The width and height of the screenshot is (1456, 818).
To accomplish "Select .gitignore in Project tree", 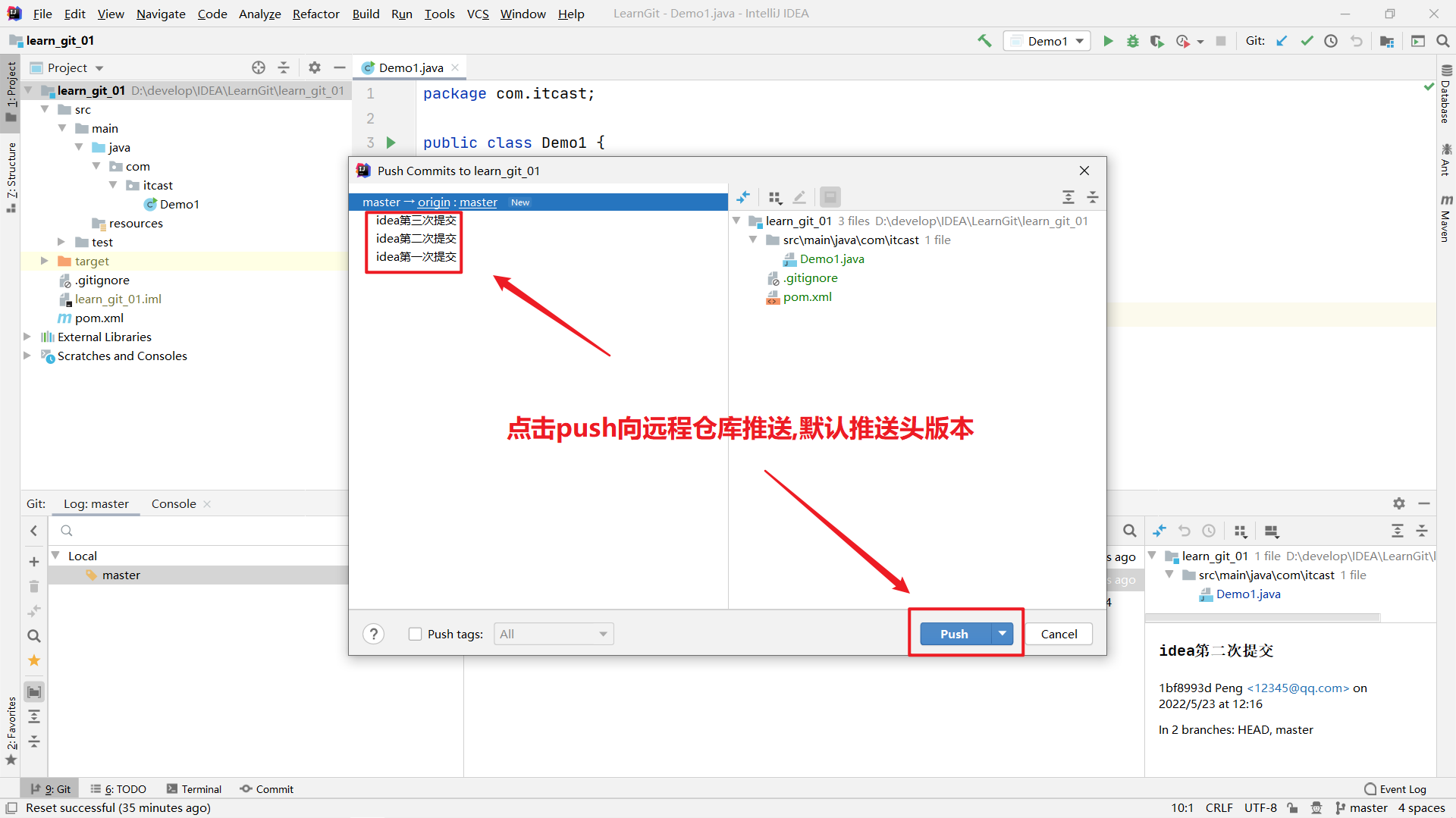I will coord(102,280).
